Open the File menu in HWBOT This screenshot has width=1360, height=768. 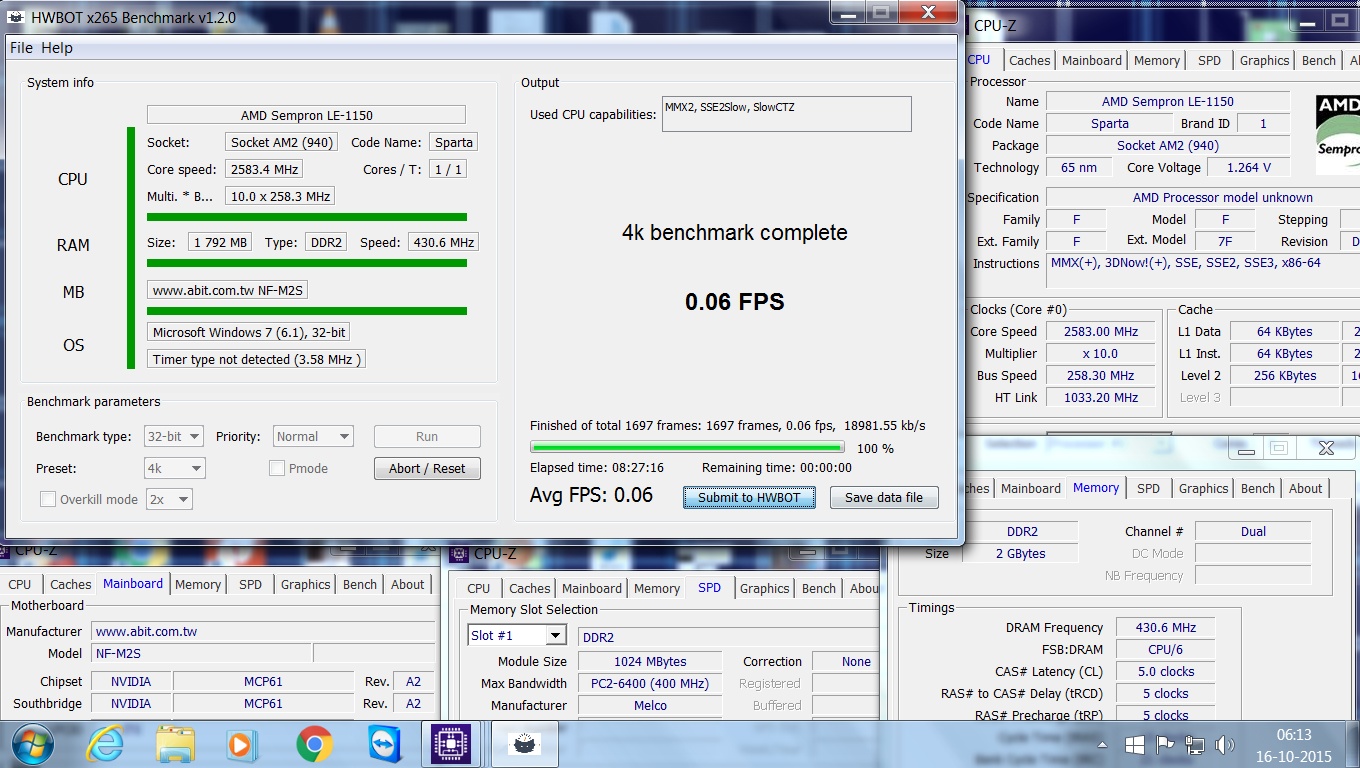(21, 48)
